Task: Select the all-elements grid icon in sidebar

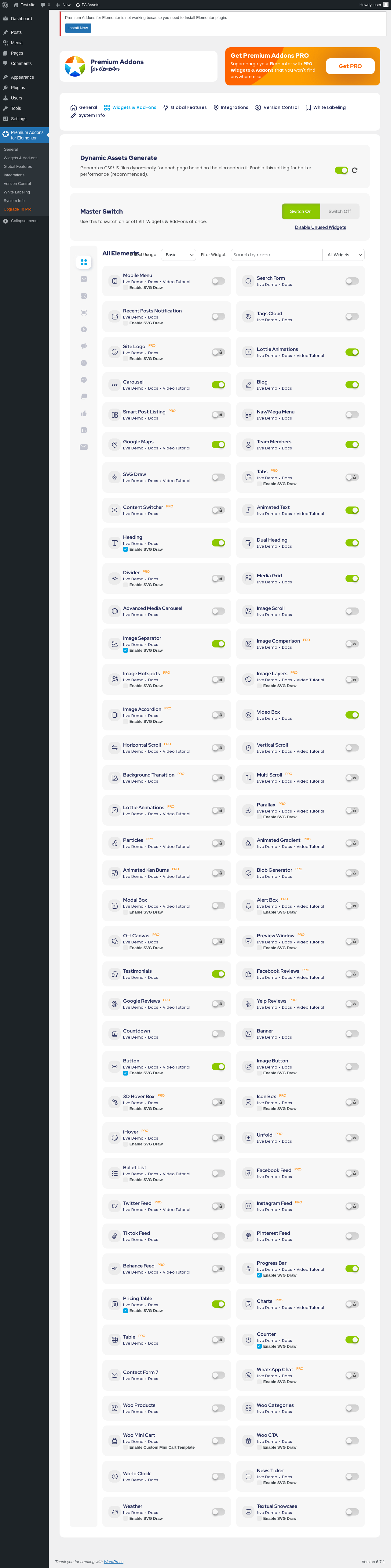Action: pyautogui.click(x=83, y=262)
